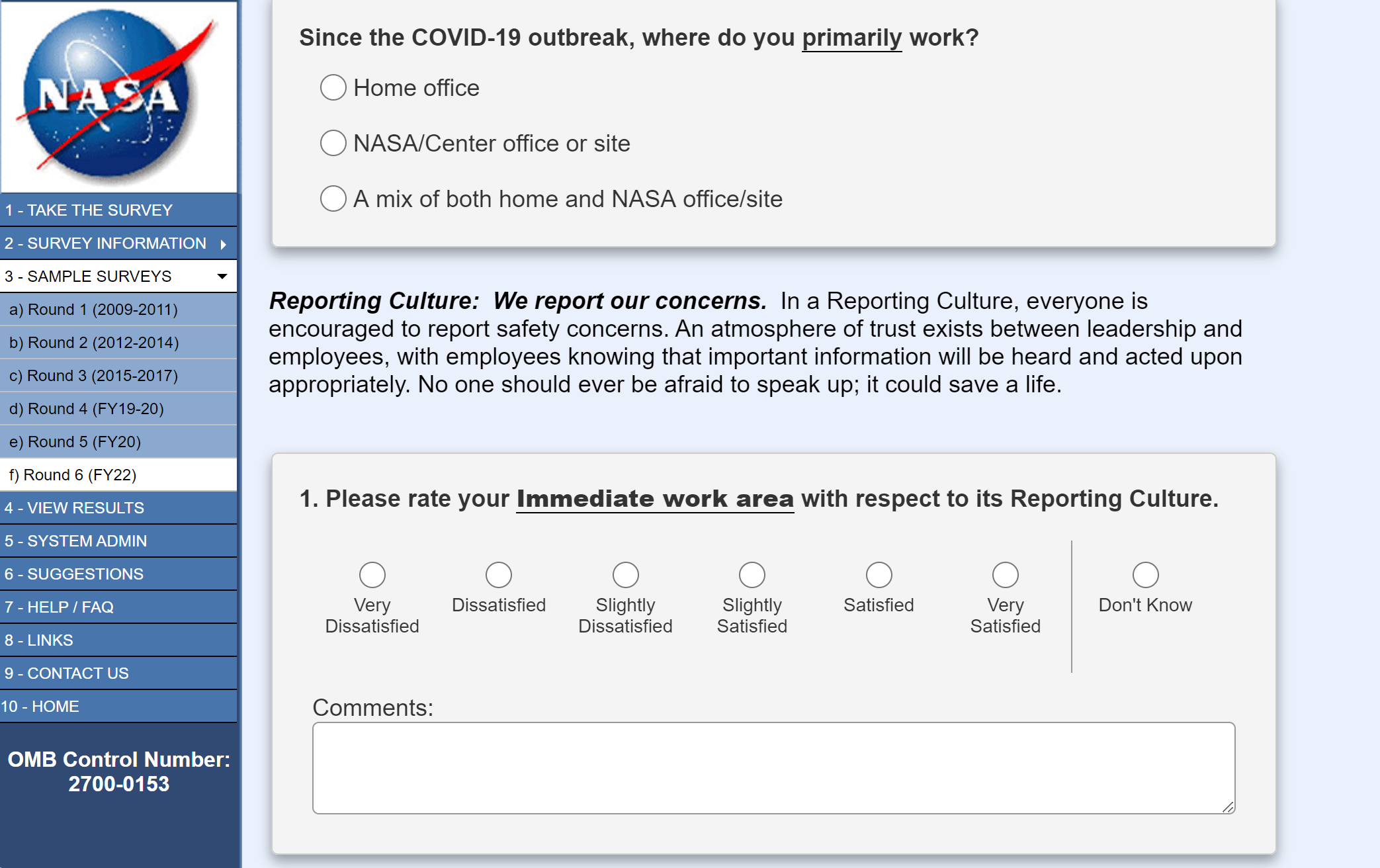Pick the Slightly Satisfied radio button
This screenshot has height=868, width=1380.
pos(752,575)
